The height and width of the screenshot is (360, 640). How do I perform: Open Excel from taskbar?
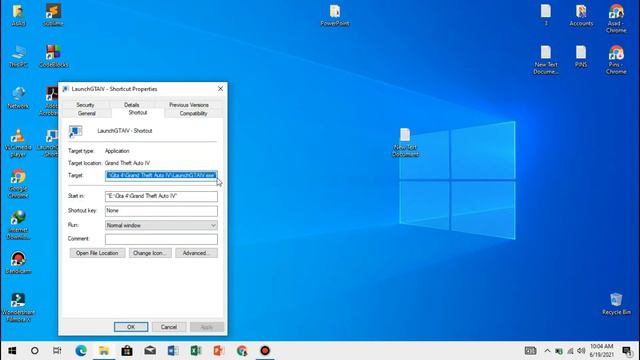coord(196,351)
